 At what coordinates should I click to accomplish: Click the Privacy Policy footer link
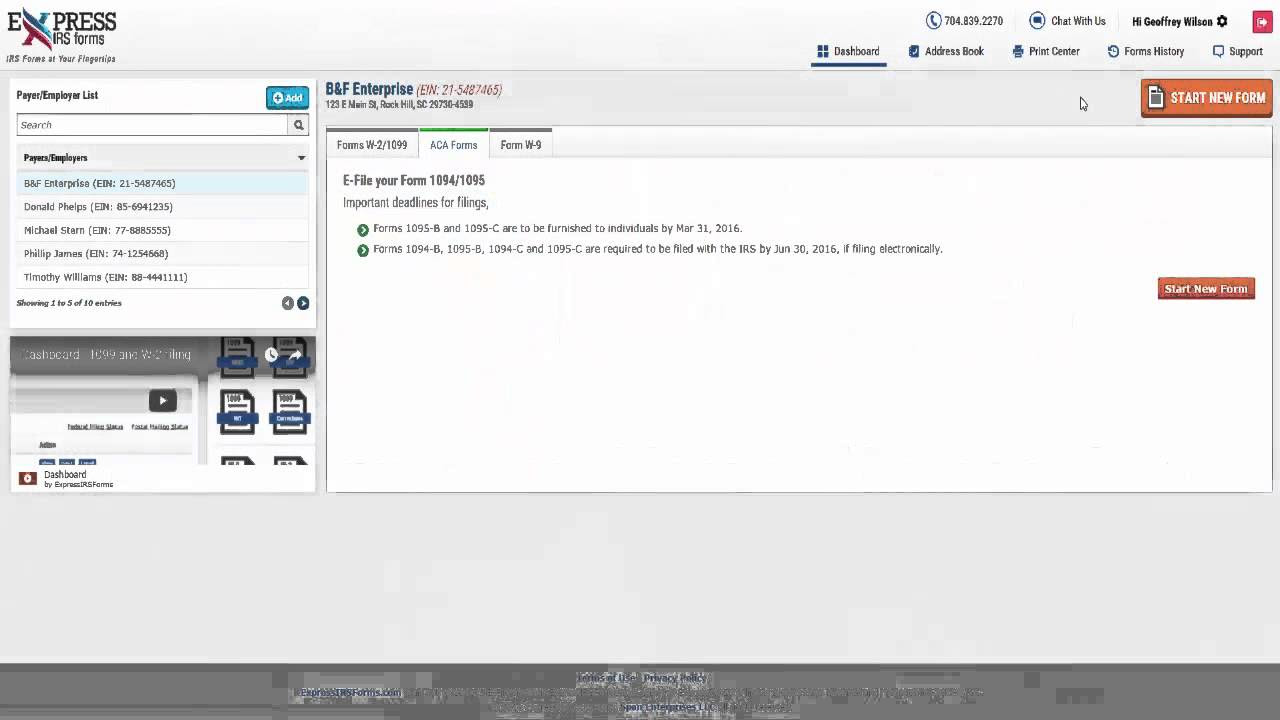click(675, 678)
